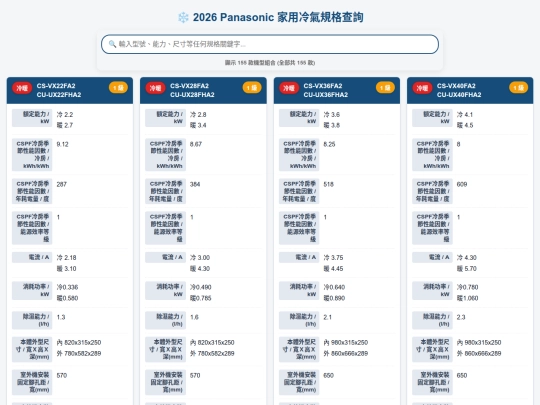Select the page title '2026 Panasonic 家用冷氣規格查詢'
Image resolution: width=540 pixels, height=405 pixels.
pyautogui.click(x=278, y=17)
